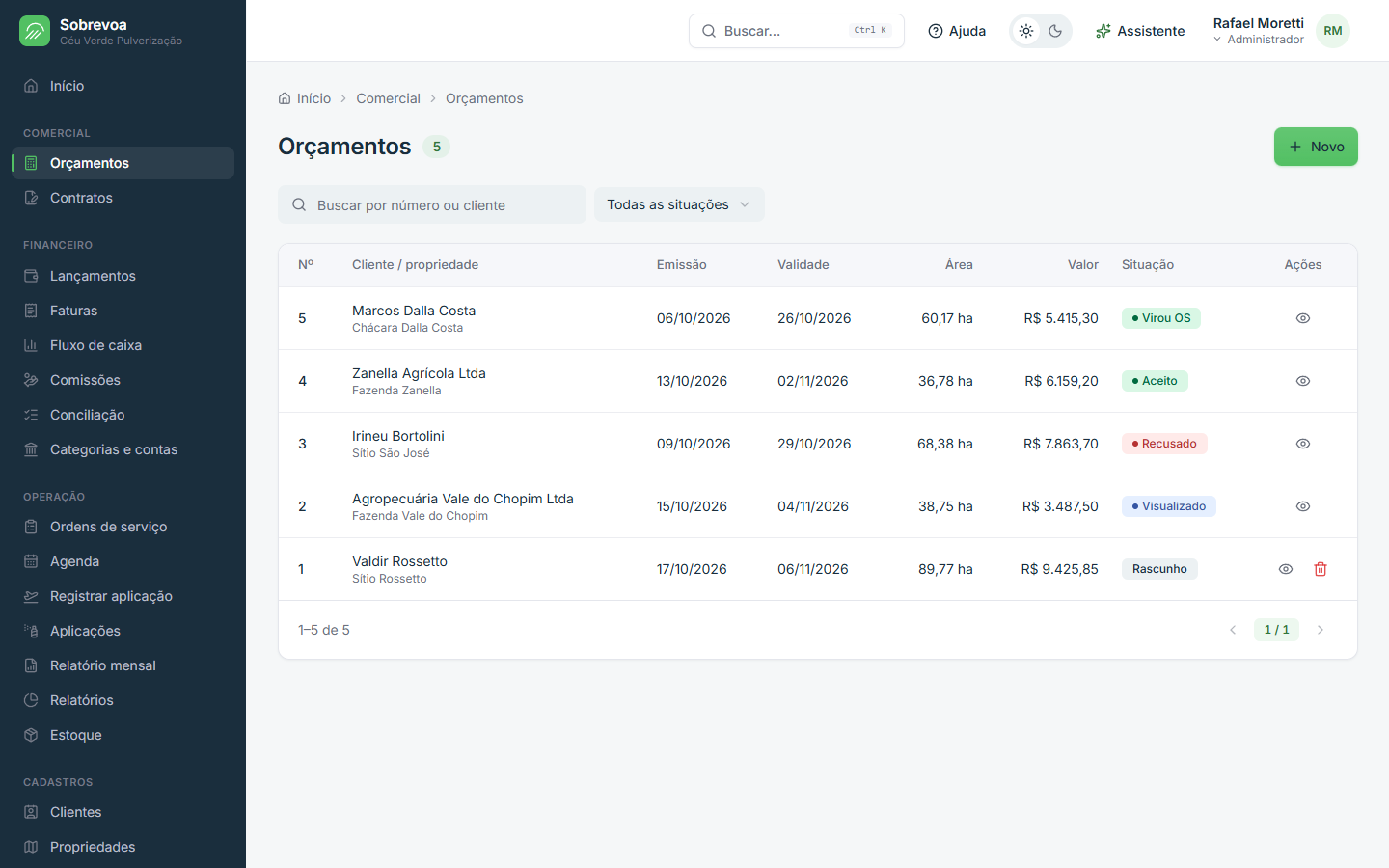Go to next page of results
The image size is (1389, 868).
tap(1321, 630)
